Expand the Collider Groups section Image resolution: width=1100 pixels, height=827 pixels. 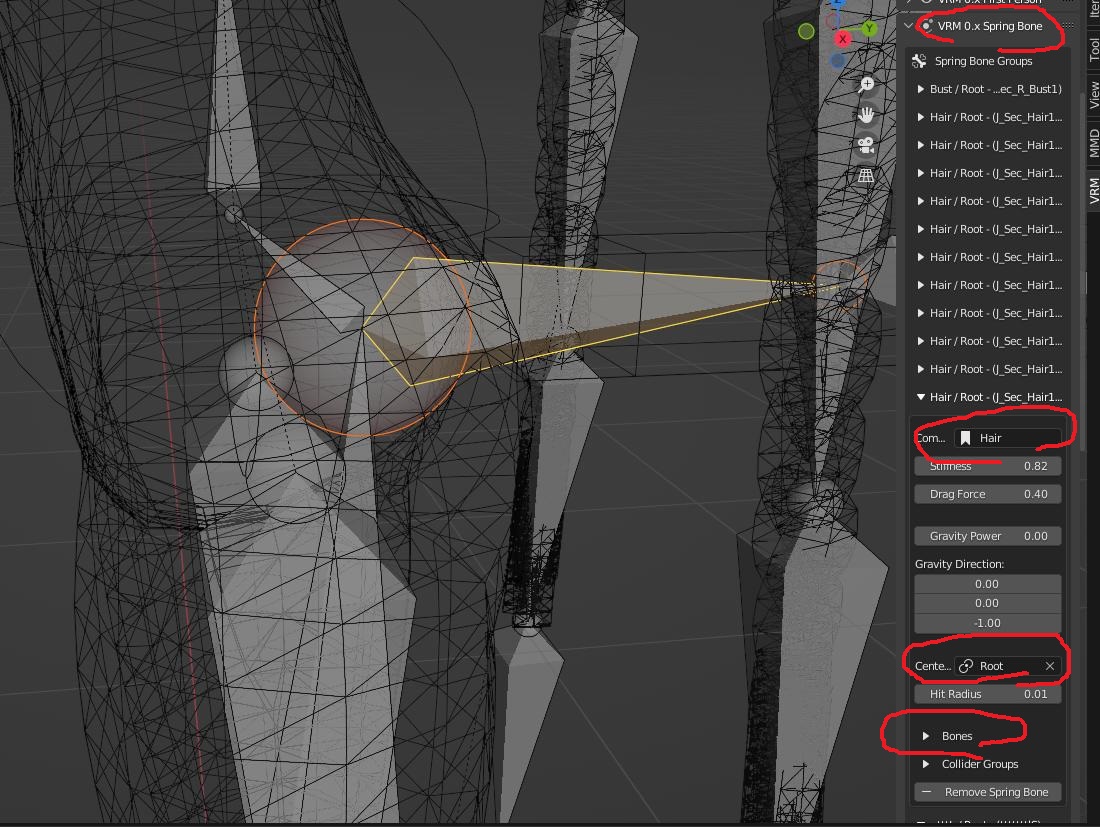926,764
